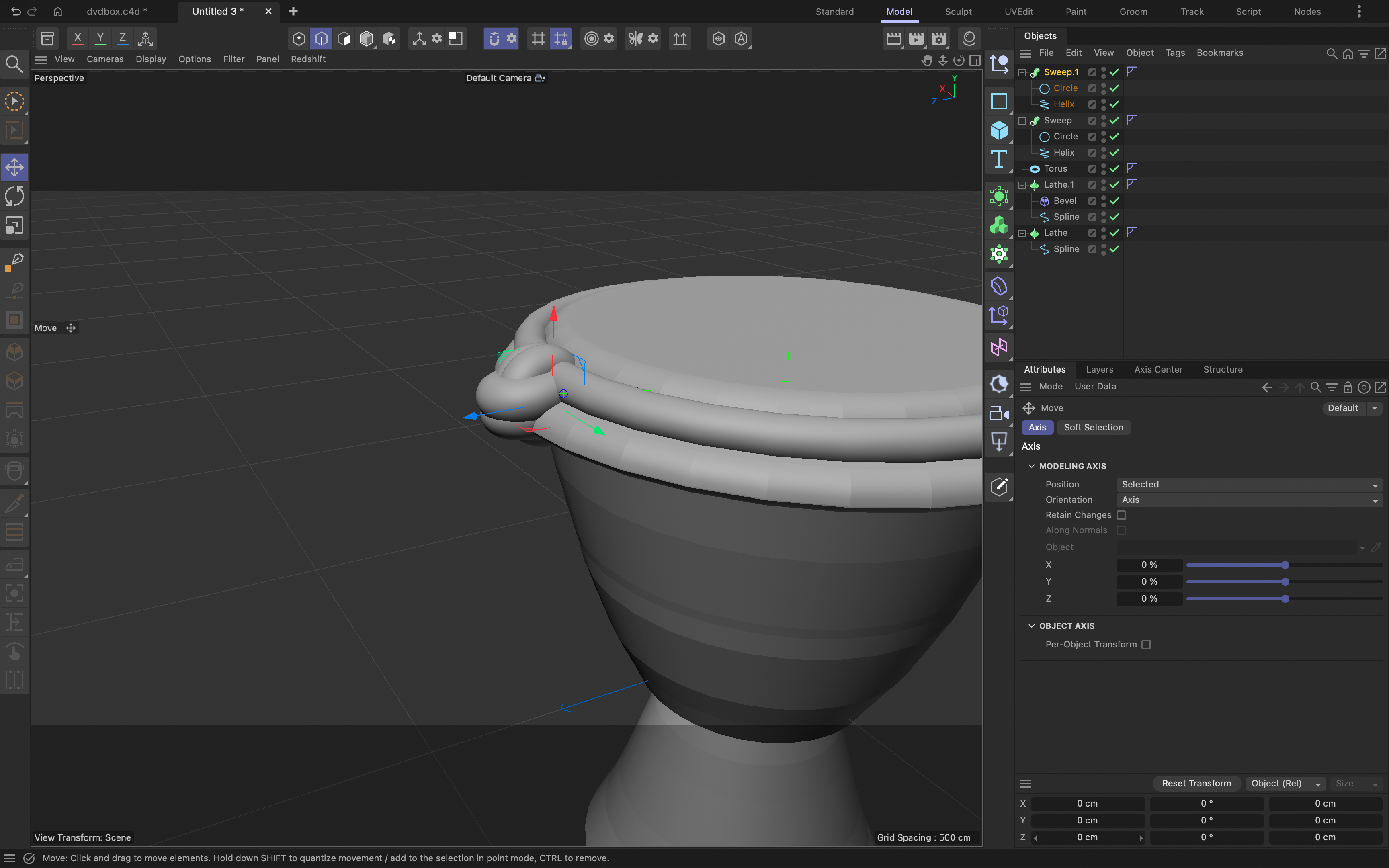
Task: Select the Scale tool in the left toolbar
Action: [14, 225]
